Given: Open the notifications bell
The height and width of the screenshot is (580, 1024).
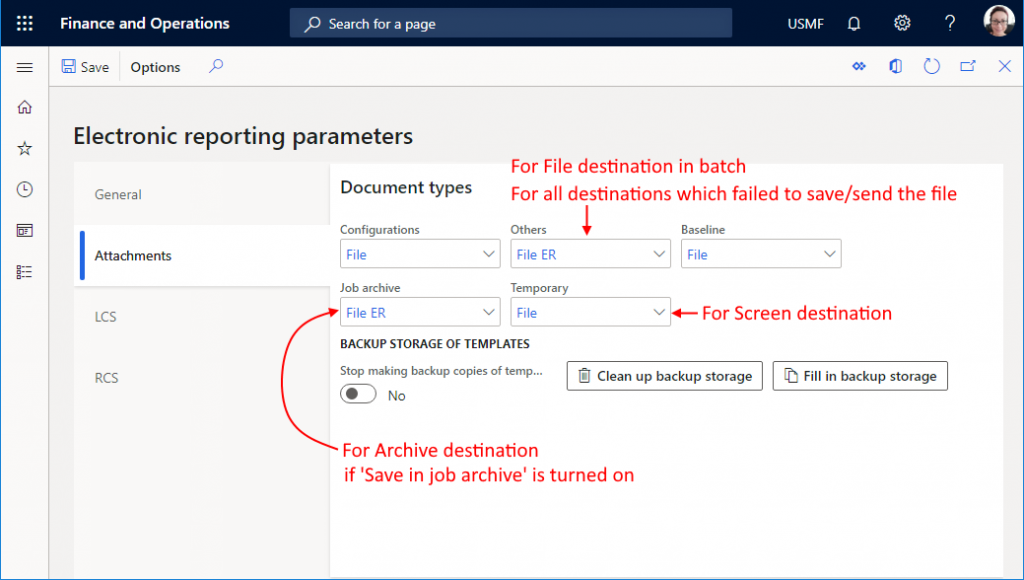Looking at the screenshot, I should 853,22.
